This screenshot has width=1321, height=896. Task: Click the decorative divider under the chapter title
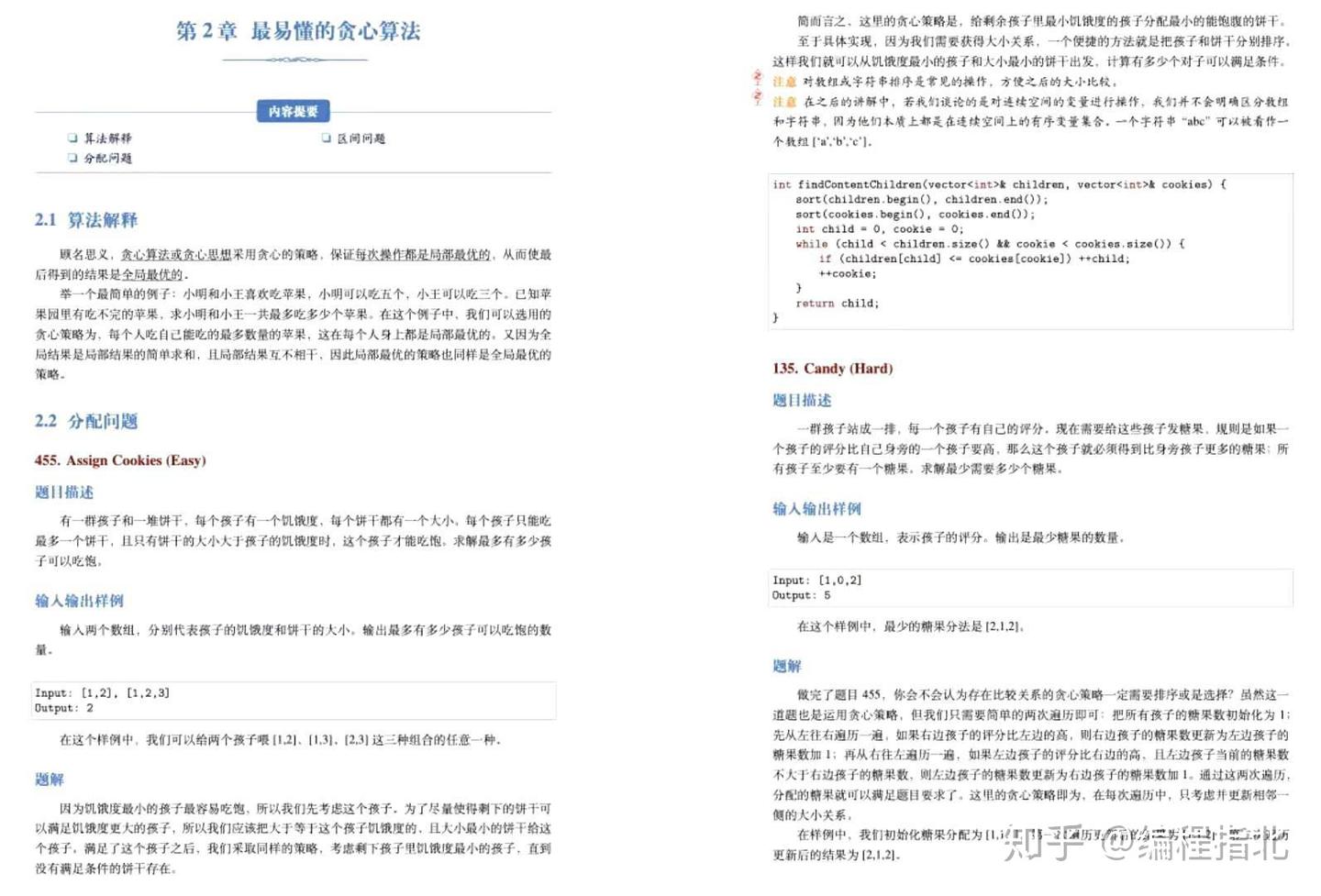[294, 60]
